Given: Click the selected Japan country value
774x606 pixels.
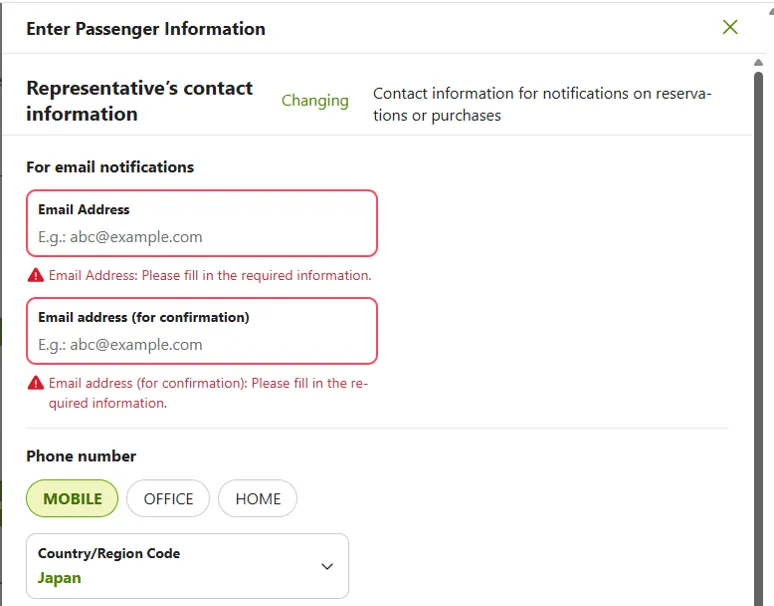Looking at the screenshot, I should click(60, 578).
